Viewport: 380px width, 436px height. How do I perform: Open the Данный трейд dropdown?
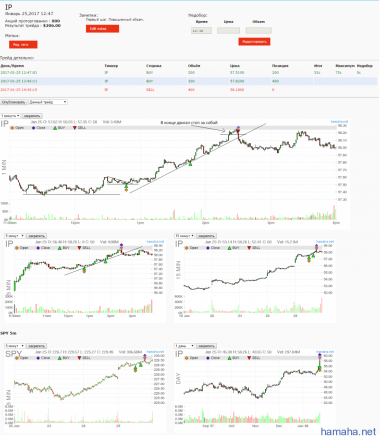[x=48, y=102]
